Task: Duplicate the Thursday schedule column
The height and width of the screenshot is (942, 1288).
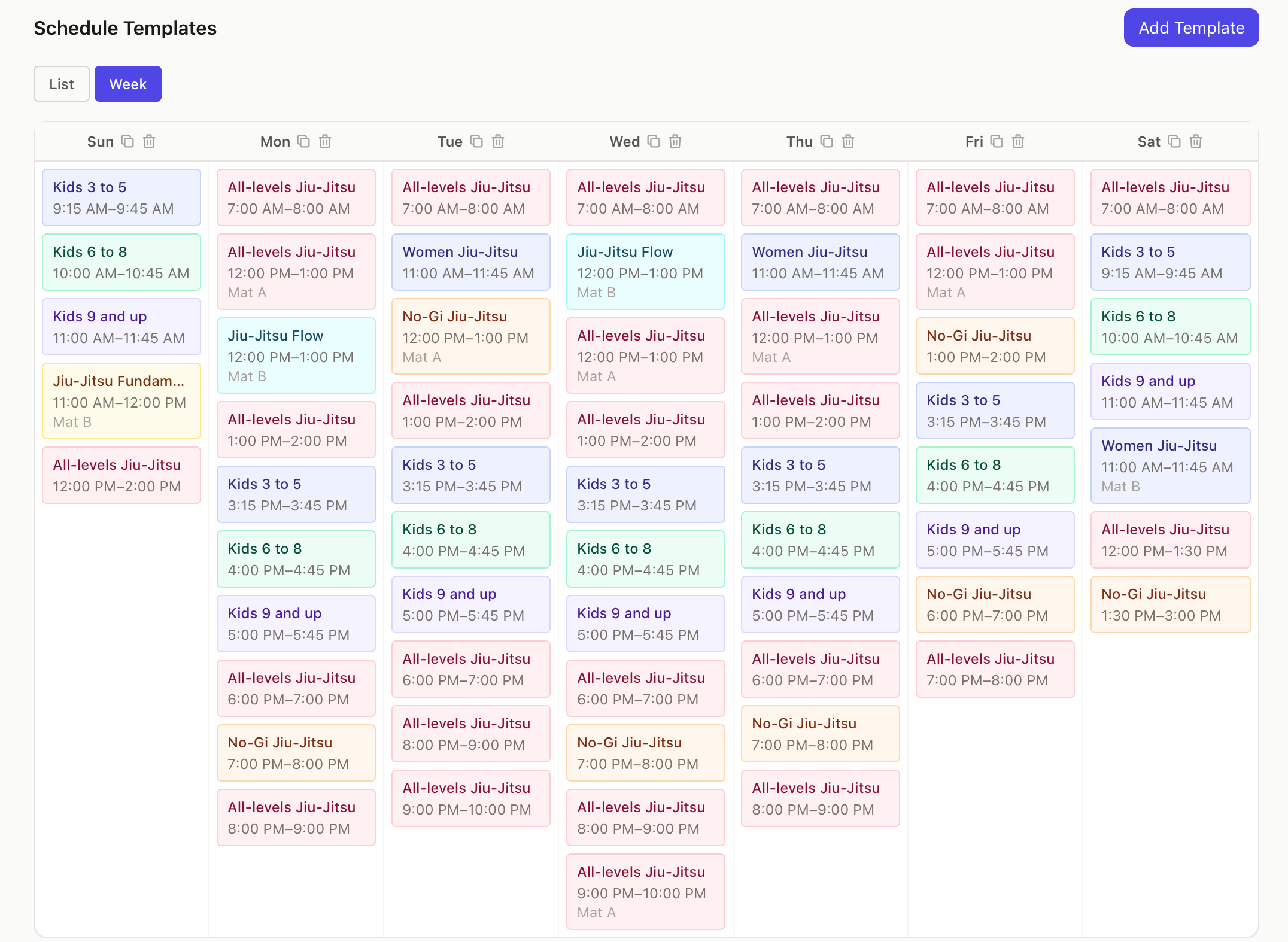Action: click(827, 141)
